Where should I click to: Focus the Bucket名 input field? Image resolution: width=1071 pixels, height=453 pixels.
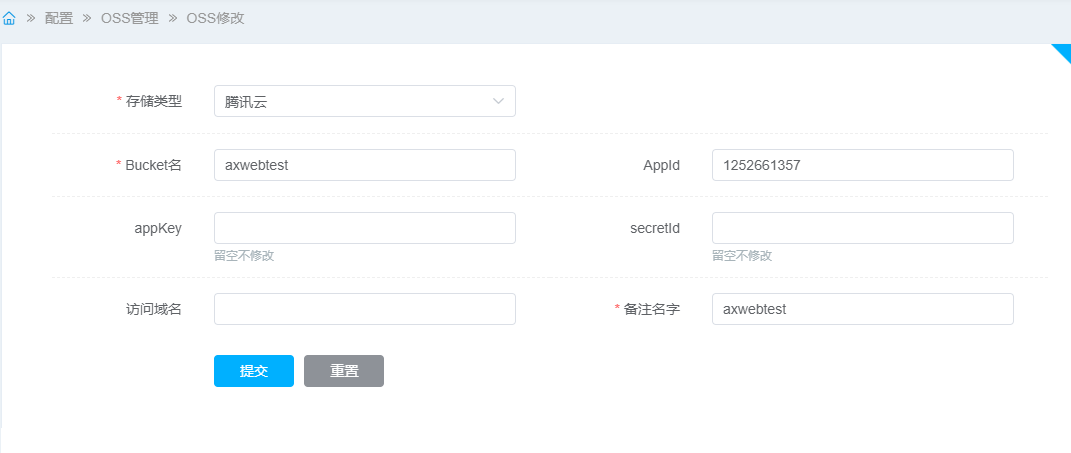point(365,165)
